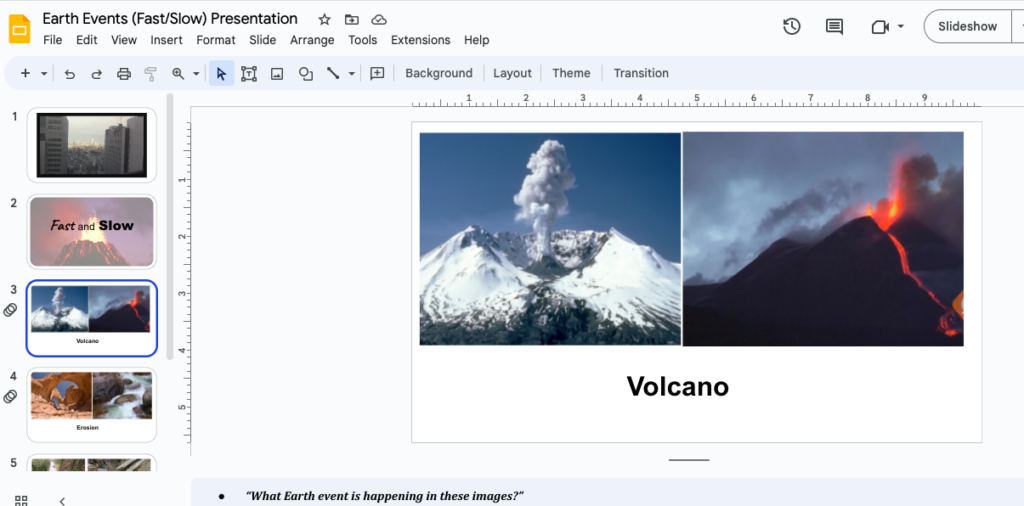Click the Insert image icon

coord(277,74)
